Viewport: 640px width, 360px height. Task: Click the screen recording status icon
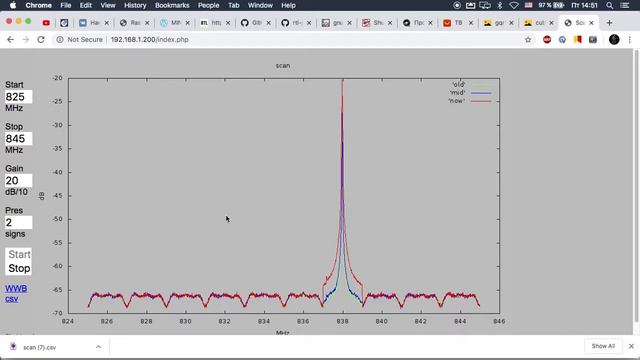(x=457, y=5)
